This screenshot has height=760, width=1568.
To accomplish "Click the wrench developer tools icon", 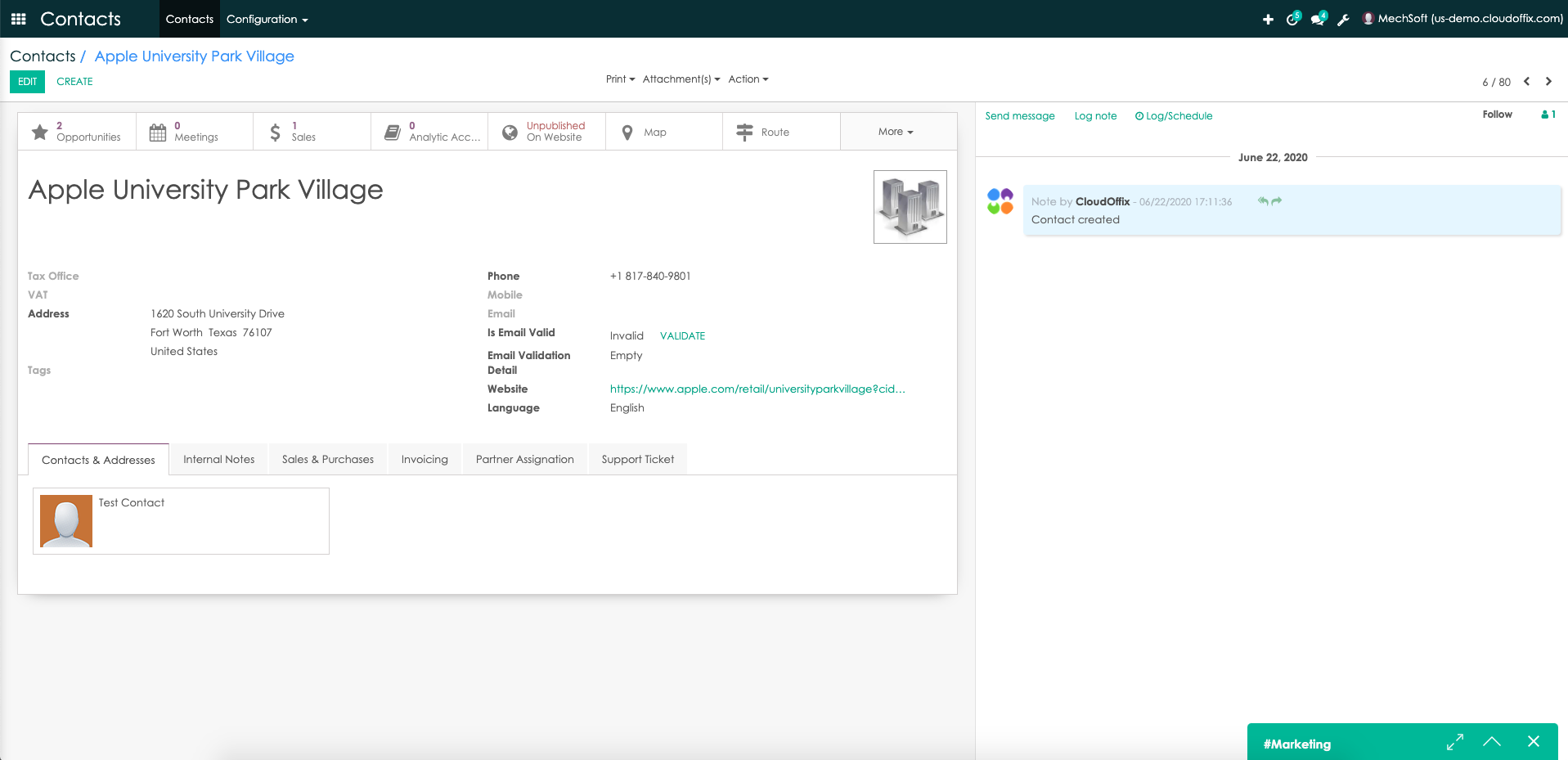I will [1343, 20].
